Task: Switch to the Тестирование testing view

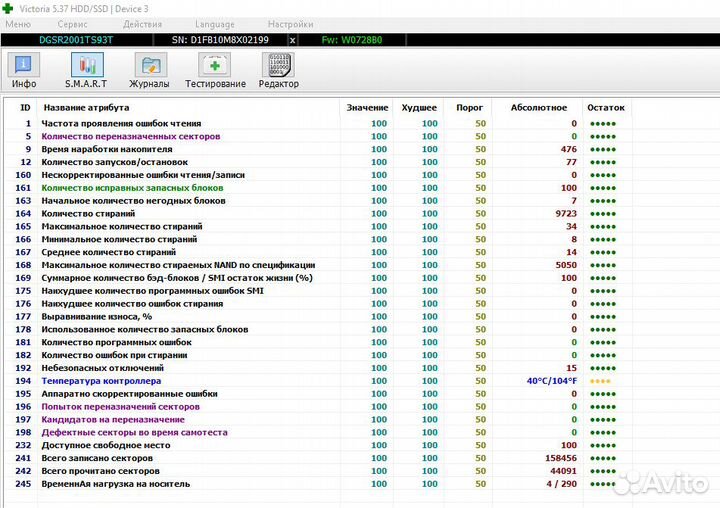Action: (x=215, y=70)
